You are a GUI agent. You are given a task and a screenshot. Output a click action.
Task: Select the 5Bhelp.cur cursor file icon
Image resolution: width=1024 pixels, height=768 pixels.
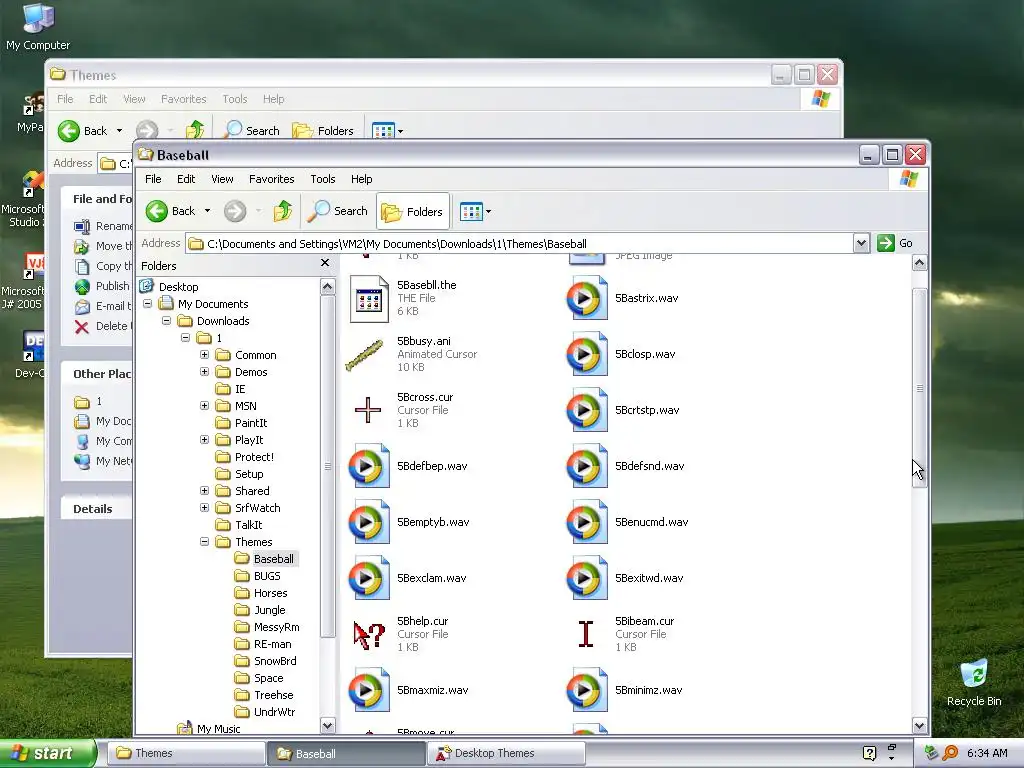(x=368, y=634)
